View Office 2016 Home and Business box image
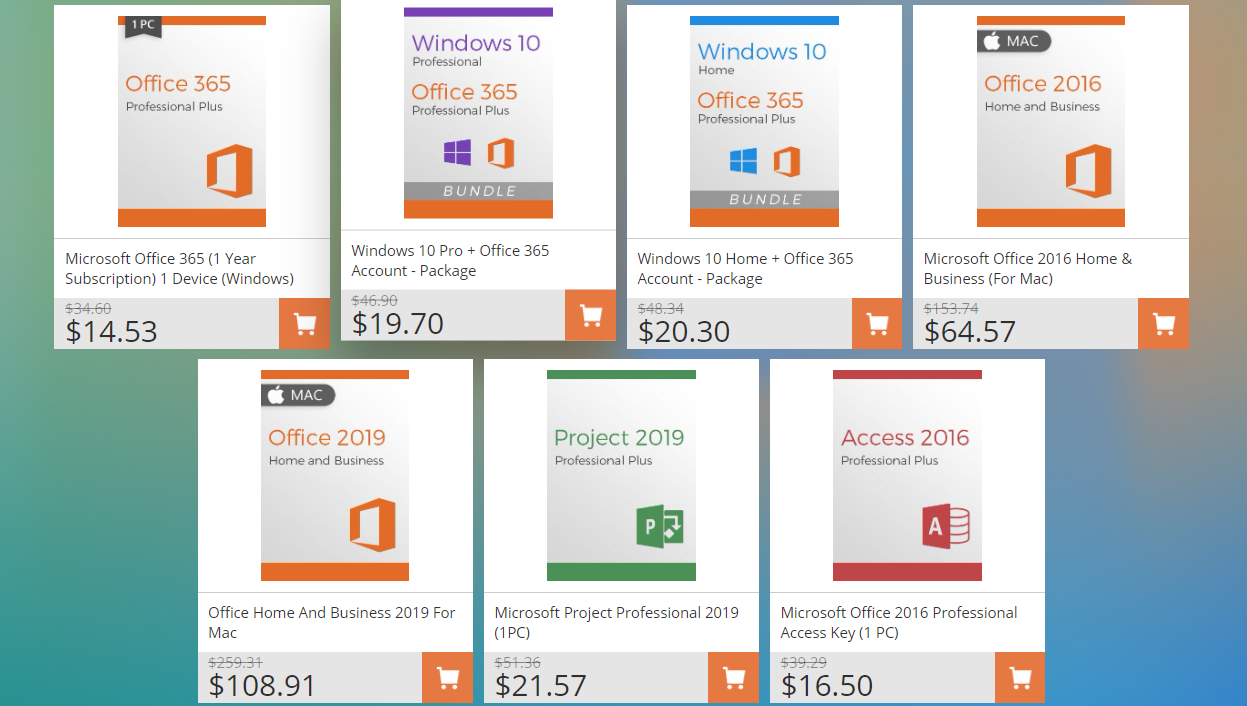Viewport: 1247px width, 706px height. [1050, 121]
